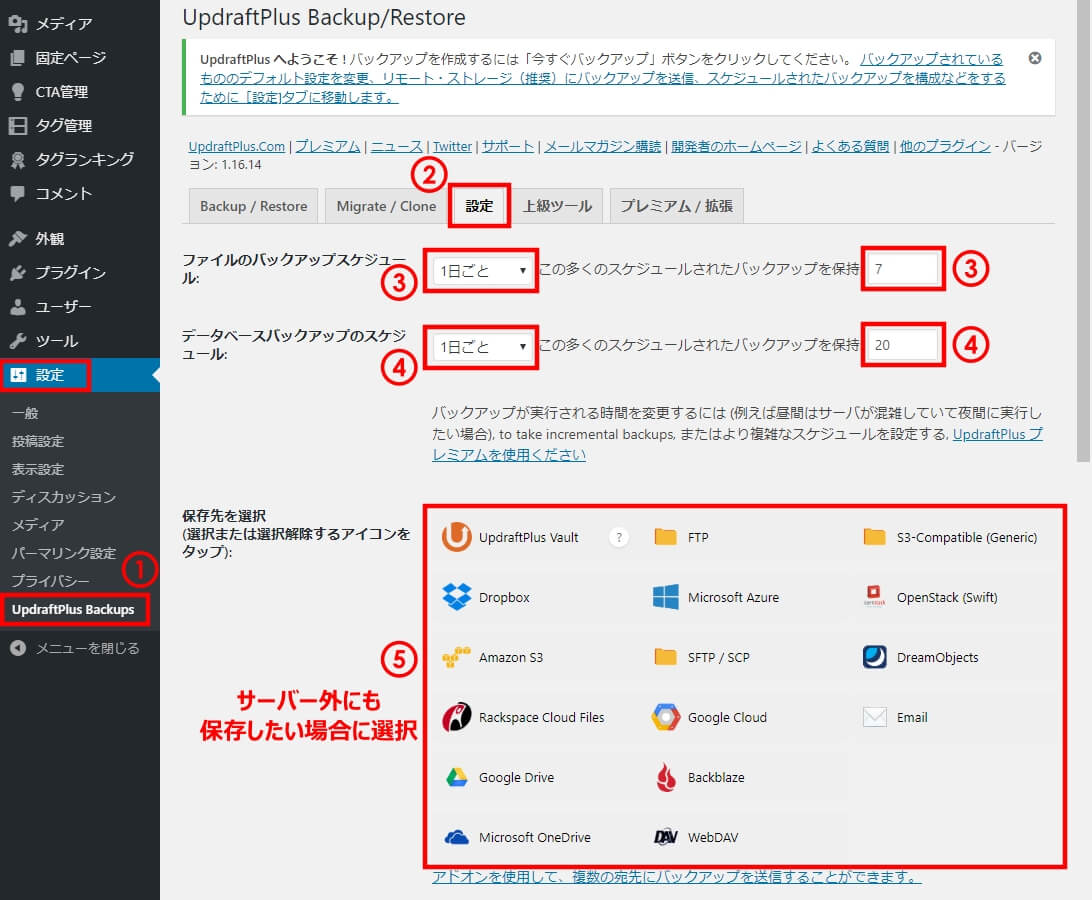Choose Microsoft OneDrive icon

[x=456, y=837]
